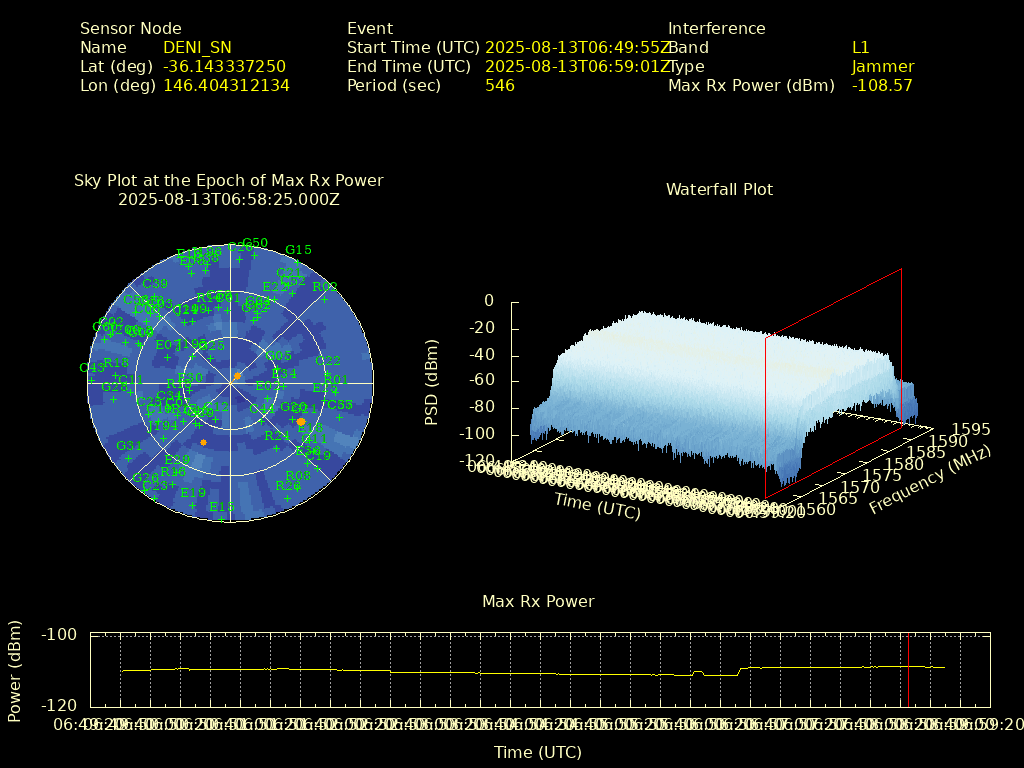Click the G22 satellite marker

328,361
